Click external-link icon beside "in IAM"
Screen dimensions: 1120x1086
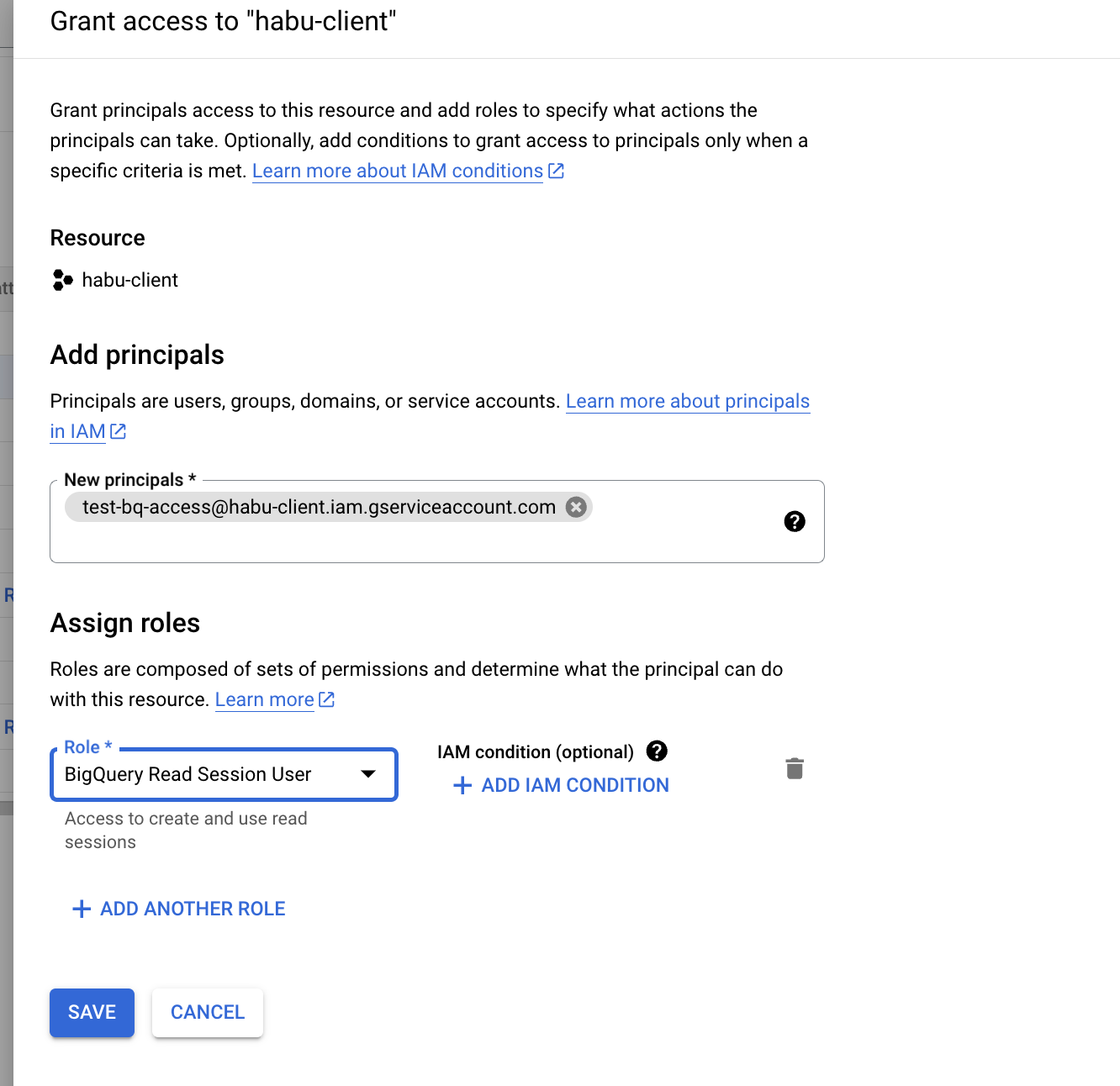[x=119, y=431]
